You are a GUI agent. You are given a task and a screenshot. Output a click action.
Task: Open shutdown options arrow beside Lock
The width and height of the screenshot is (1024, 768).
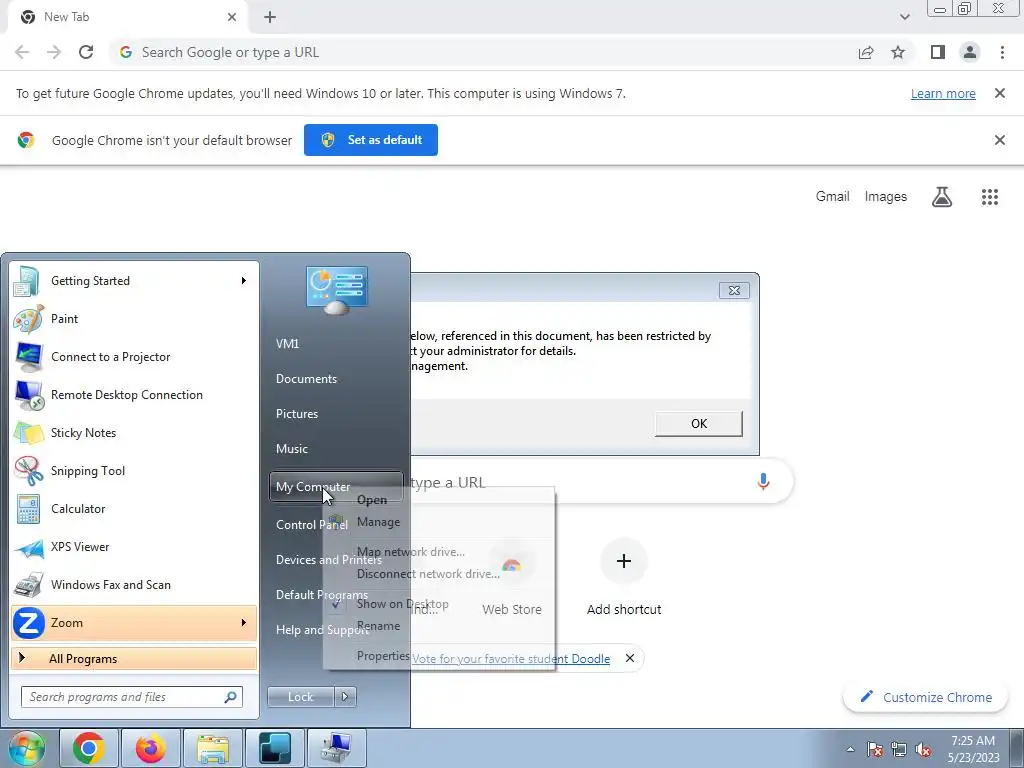345,697
